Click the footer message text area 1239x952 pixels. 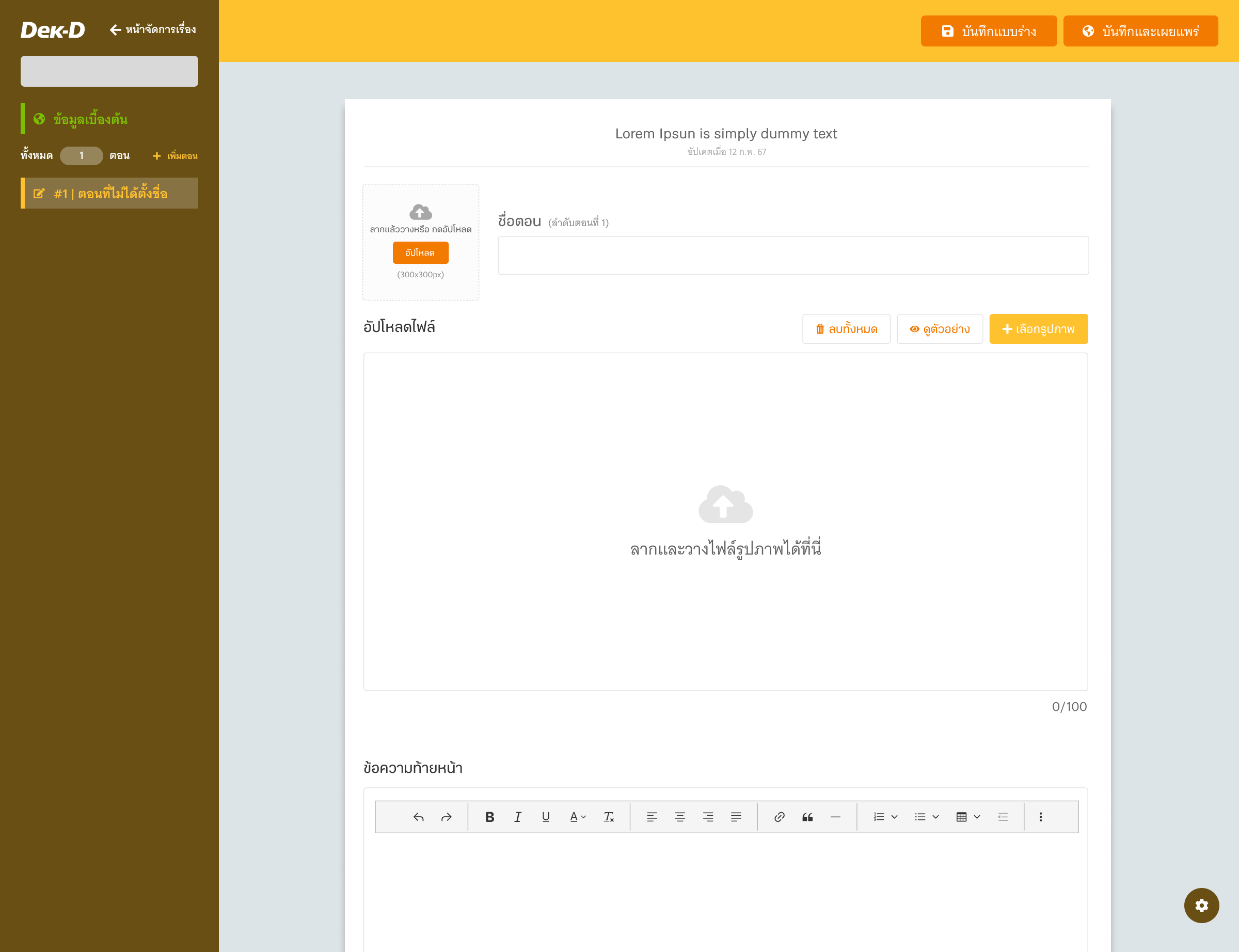coord(726,893)
